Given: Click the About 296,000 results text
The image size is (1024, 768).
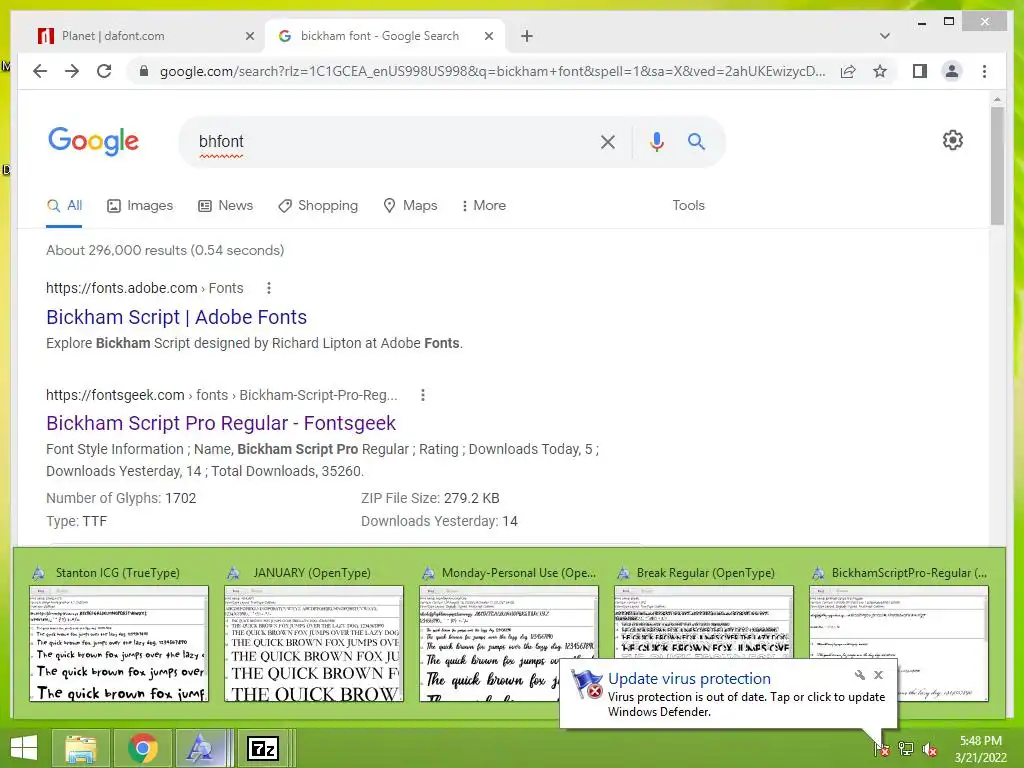Looking at the screenshot, I should click(x=165, y=250).
